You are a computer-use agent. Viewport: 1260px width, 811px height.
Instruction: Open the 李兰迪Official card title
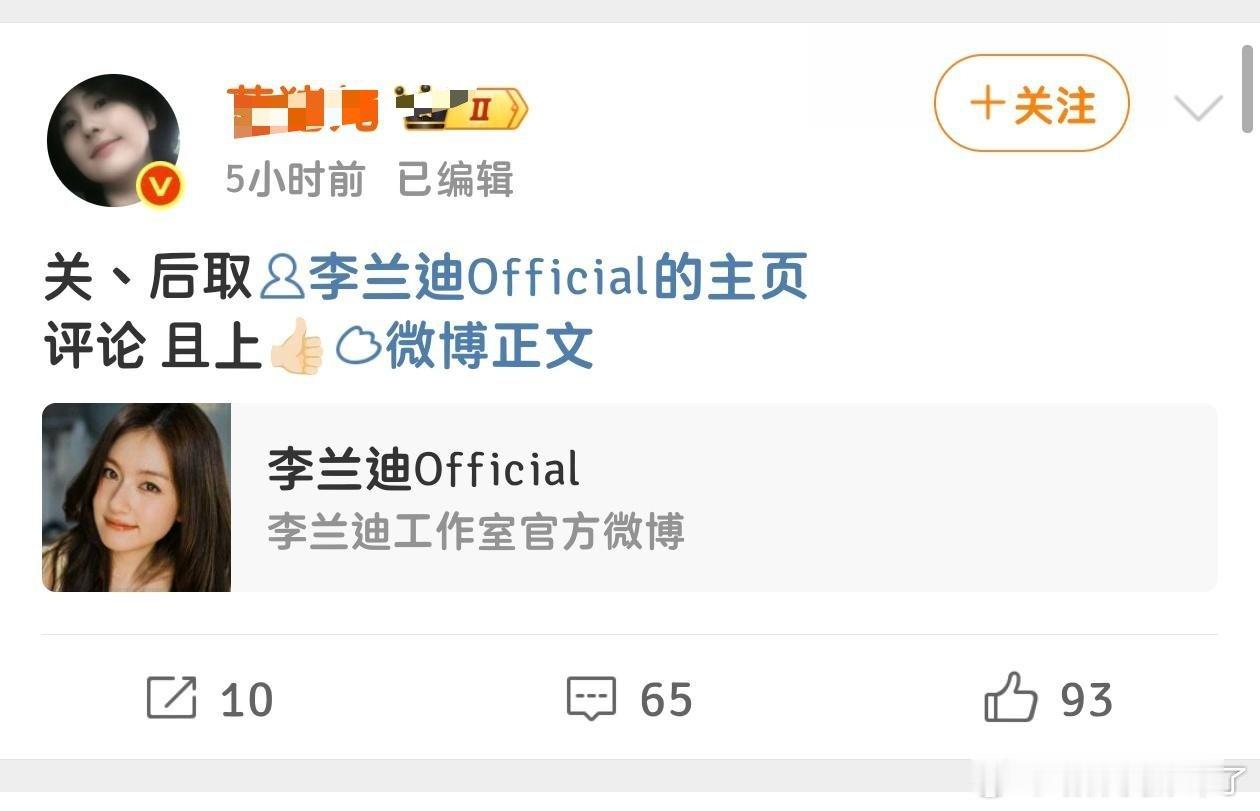tap(424, 468)
